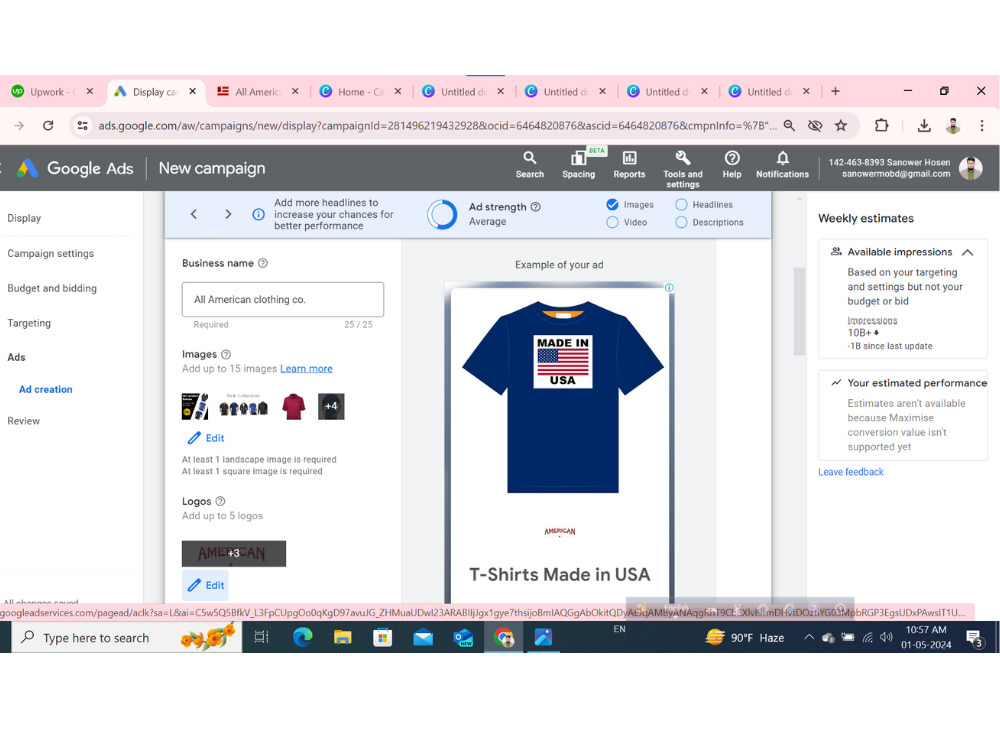The height and width of the screenshot is (750, 1000).
Task: Show hidden system tray icons
Action: (809, 637)
